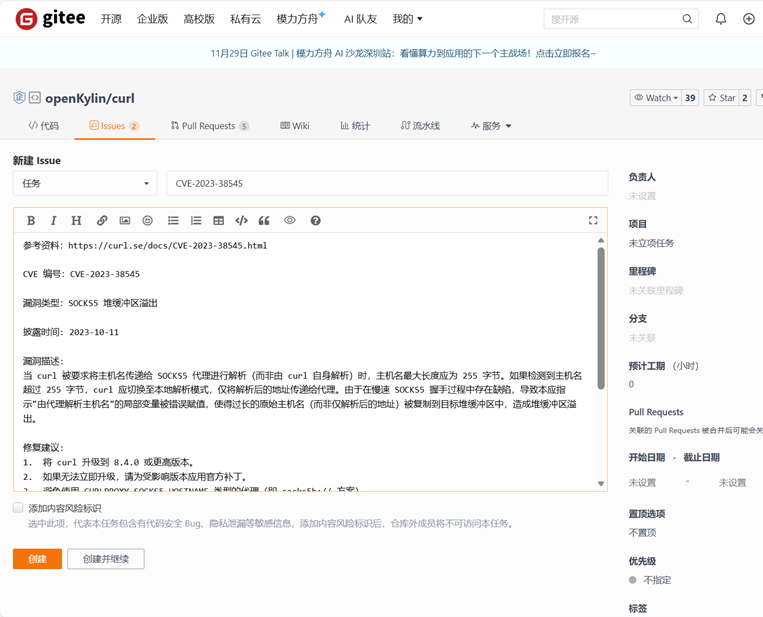
Task: Choose project under 项目 (未立项任务)
Action: tap(651, 243)
